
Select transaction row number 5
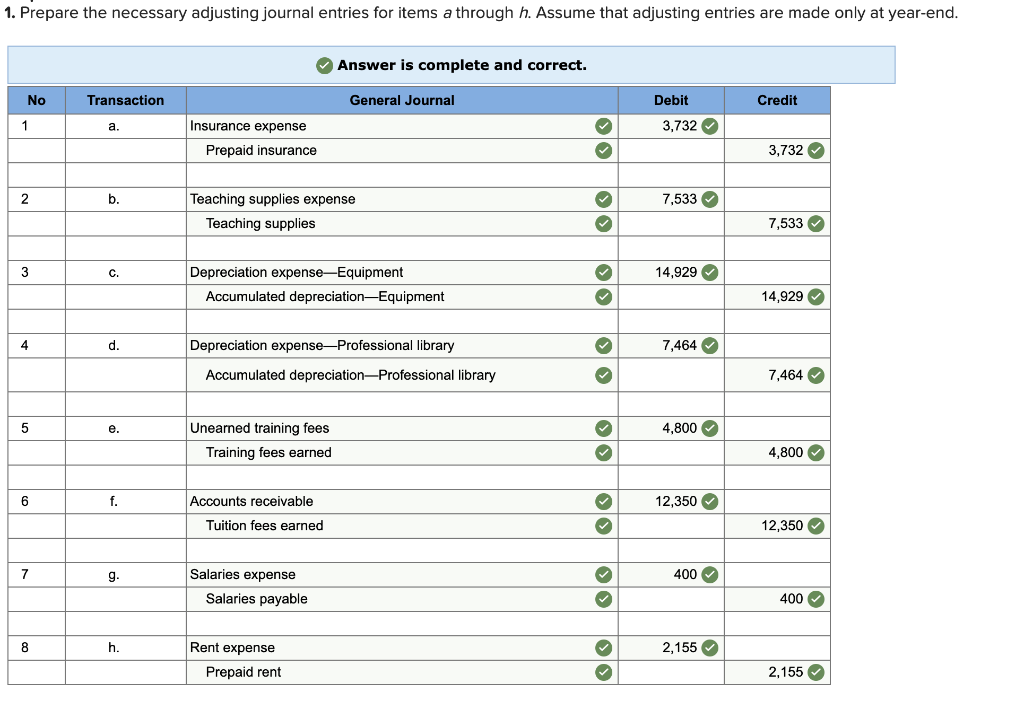click(25, 428)
